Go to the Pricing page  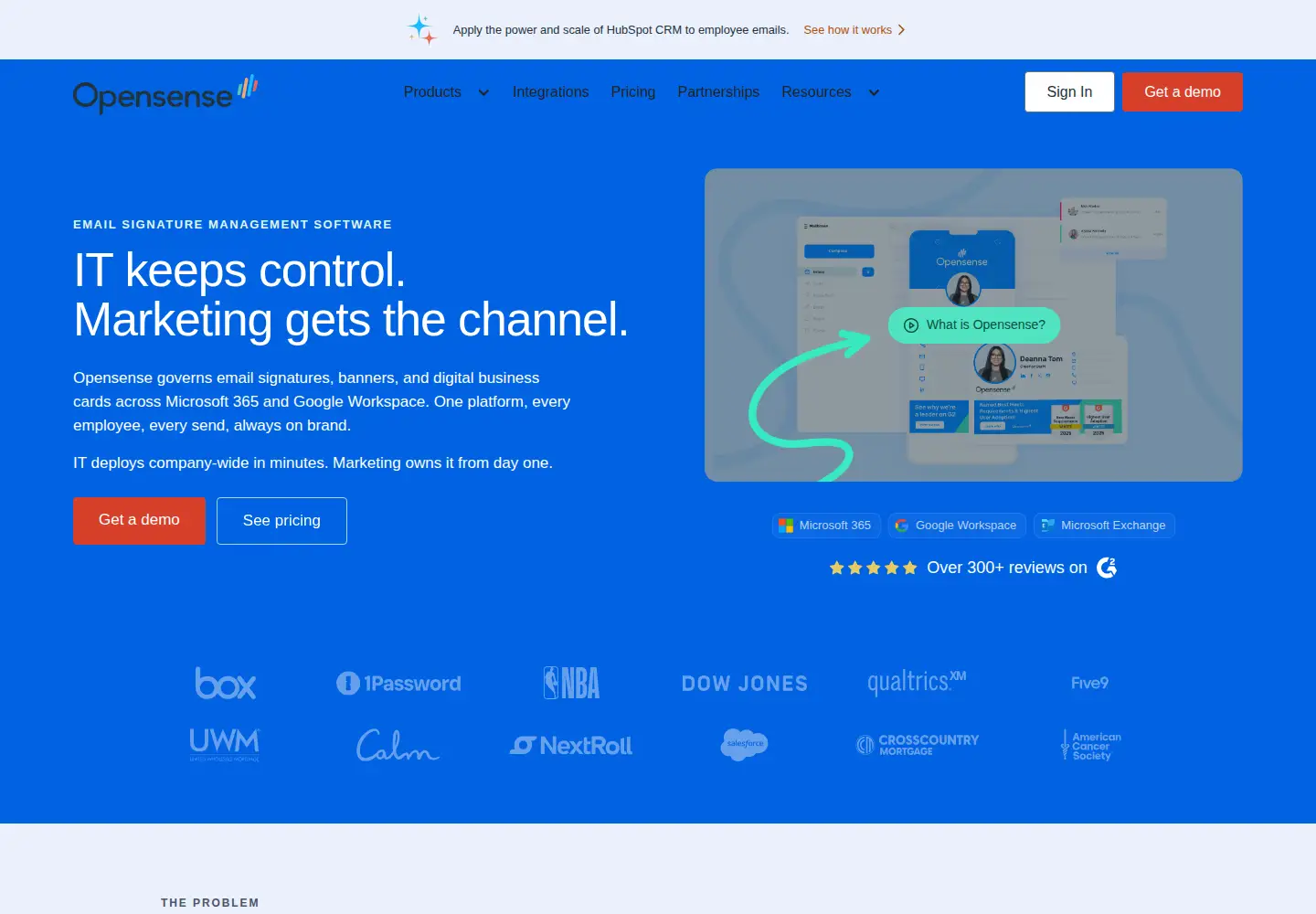[x=633, y=92]
